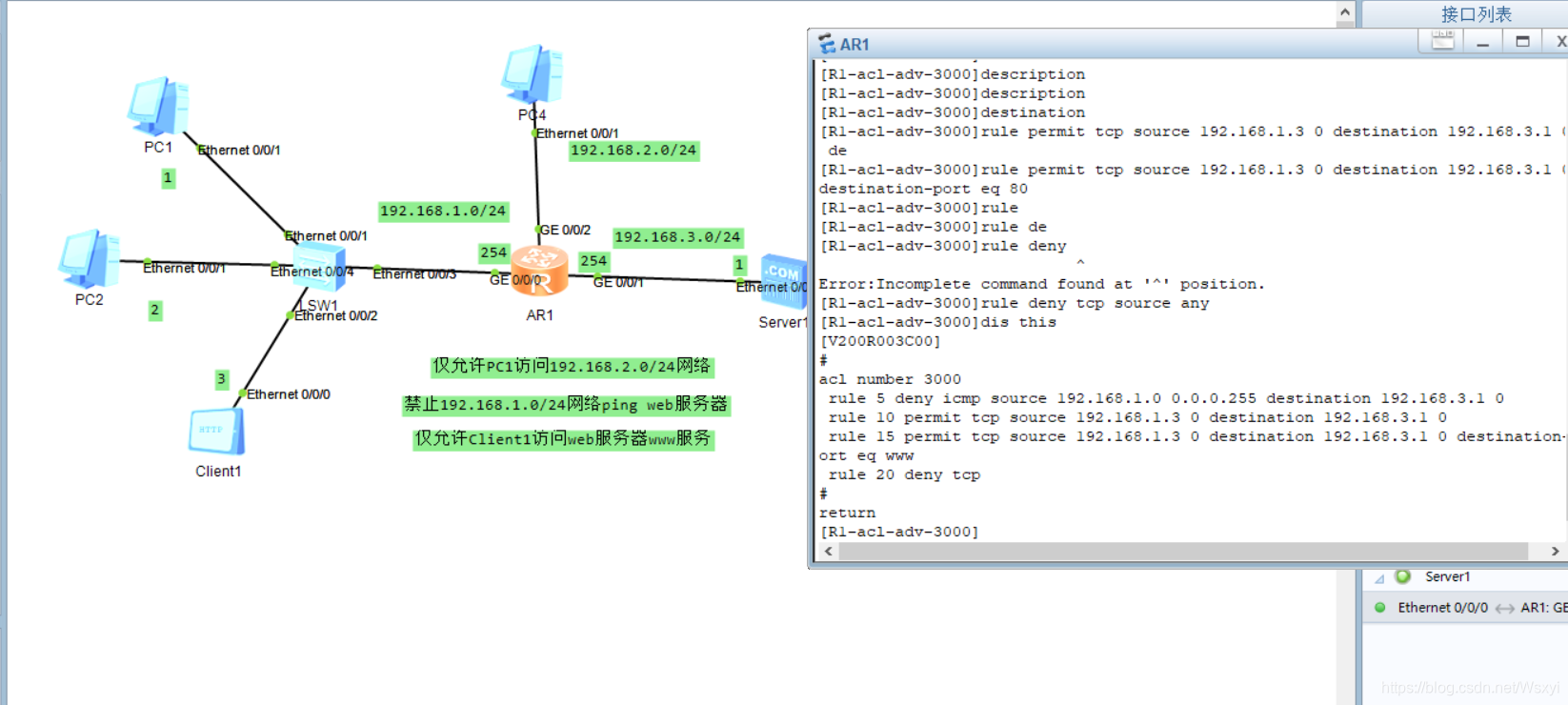Click the note 禁止192.168.1.0/24网络ping web服务器
The width and height of the screenshot is (1568, 705).
tap(566, 404)
